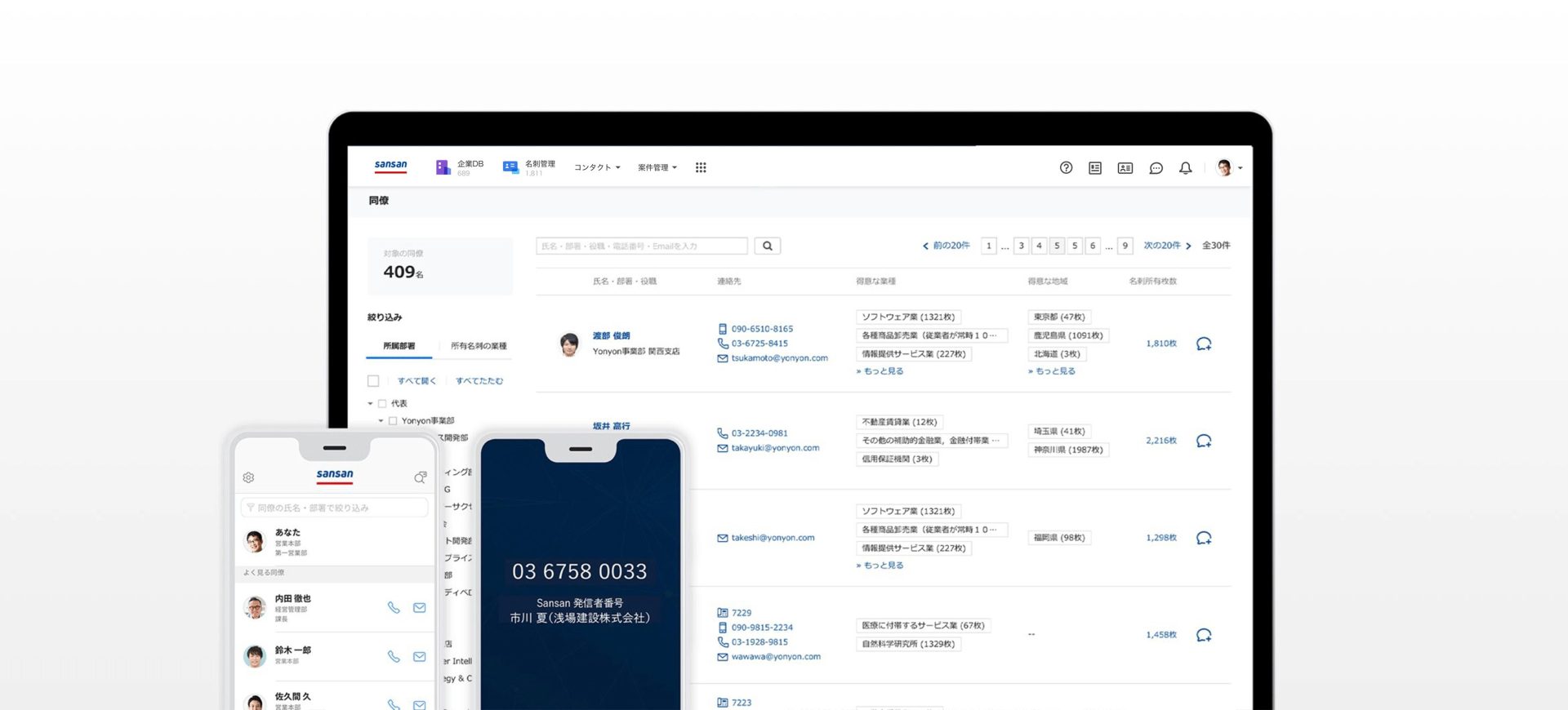Viewport: 1568px width, 710px height.
Task: Click 渡部 俊朗 profile photo
Action: pos(569,344)
